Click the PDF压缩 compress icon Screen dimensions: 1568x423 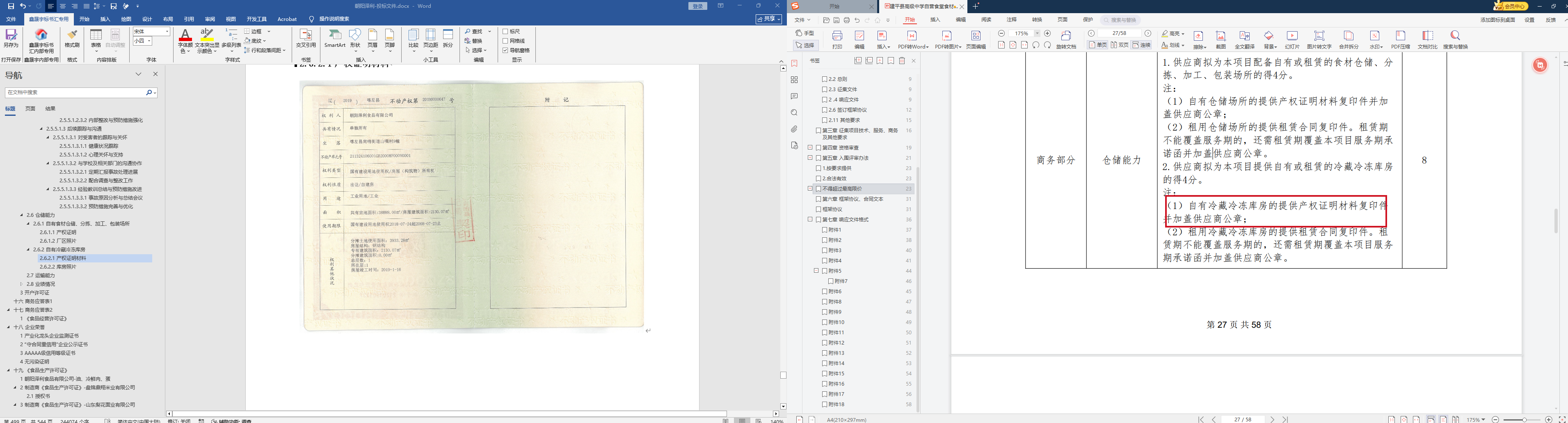click(1400, 39)
